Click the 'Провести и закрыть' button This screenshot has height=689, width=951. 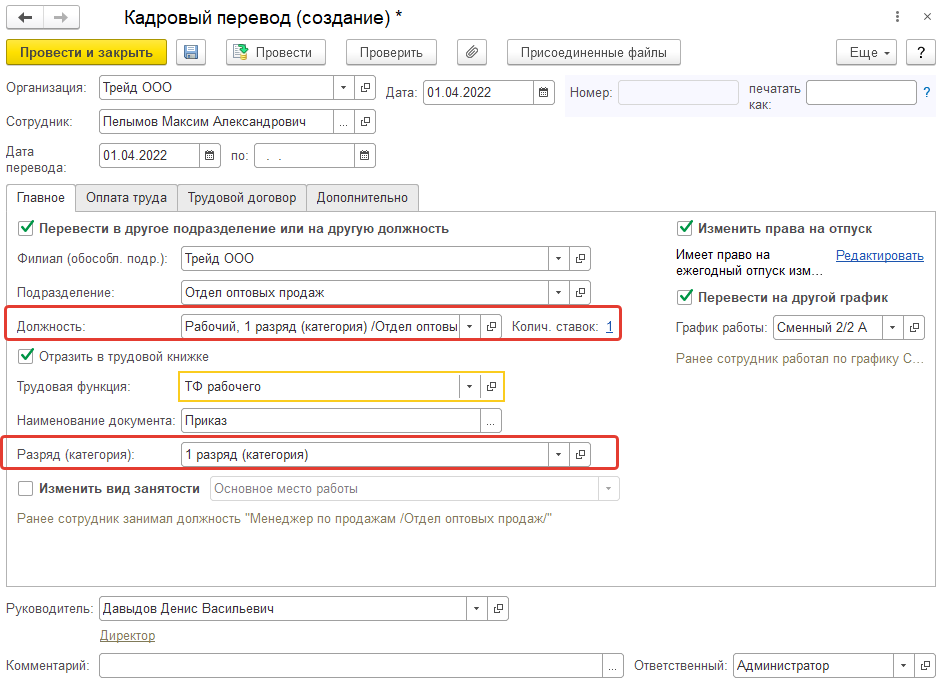[x=86, y=53]
